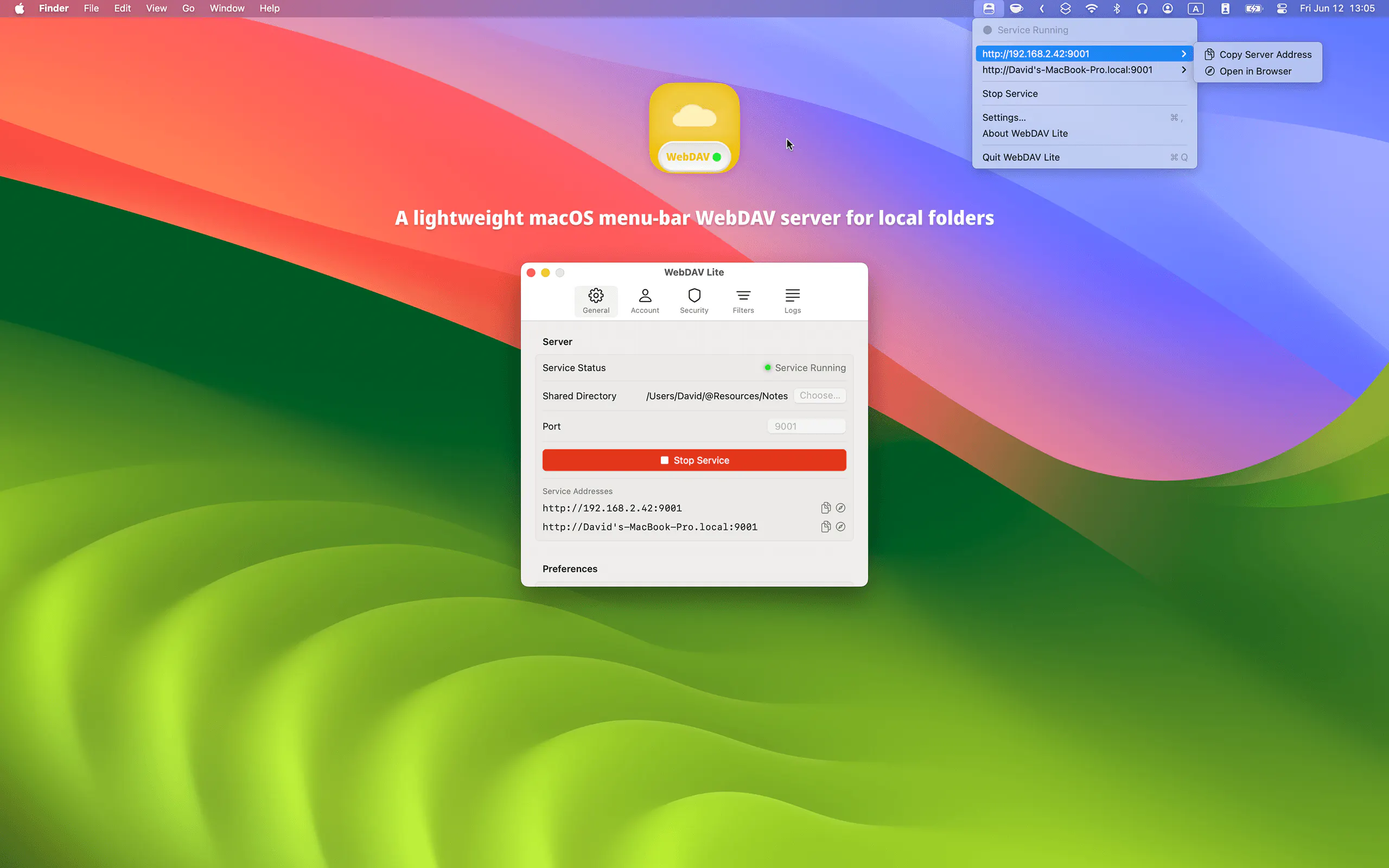Open the View menu
The height and width of the screenshot is (868, 1389).
pos(156,9)
